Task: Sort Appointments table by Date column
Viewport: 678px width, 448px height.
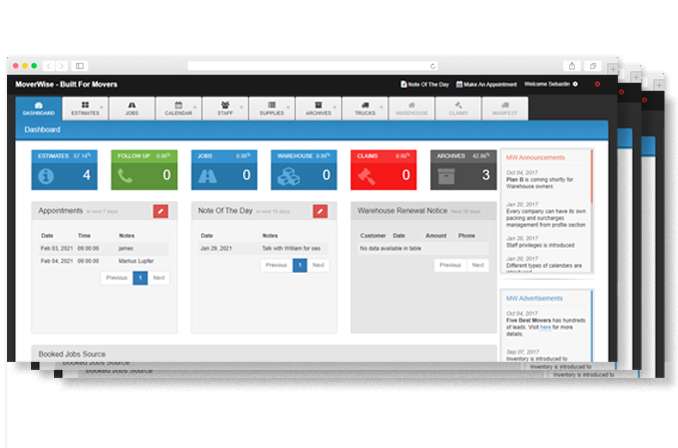Action: [47, 236]
